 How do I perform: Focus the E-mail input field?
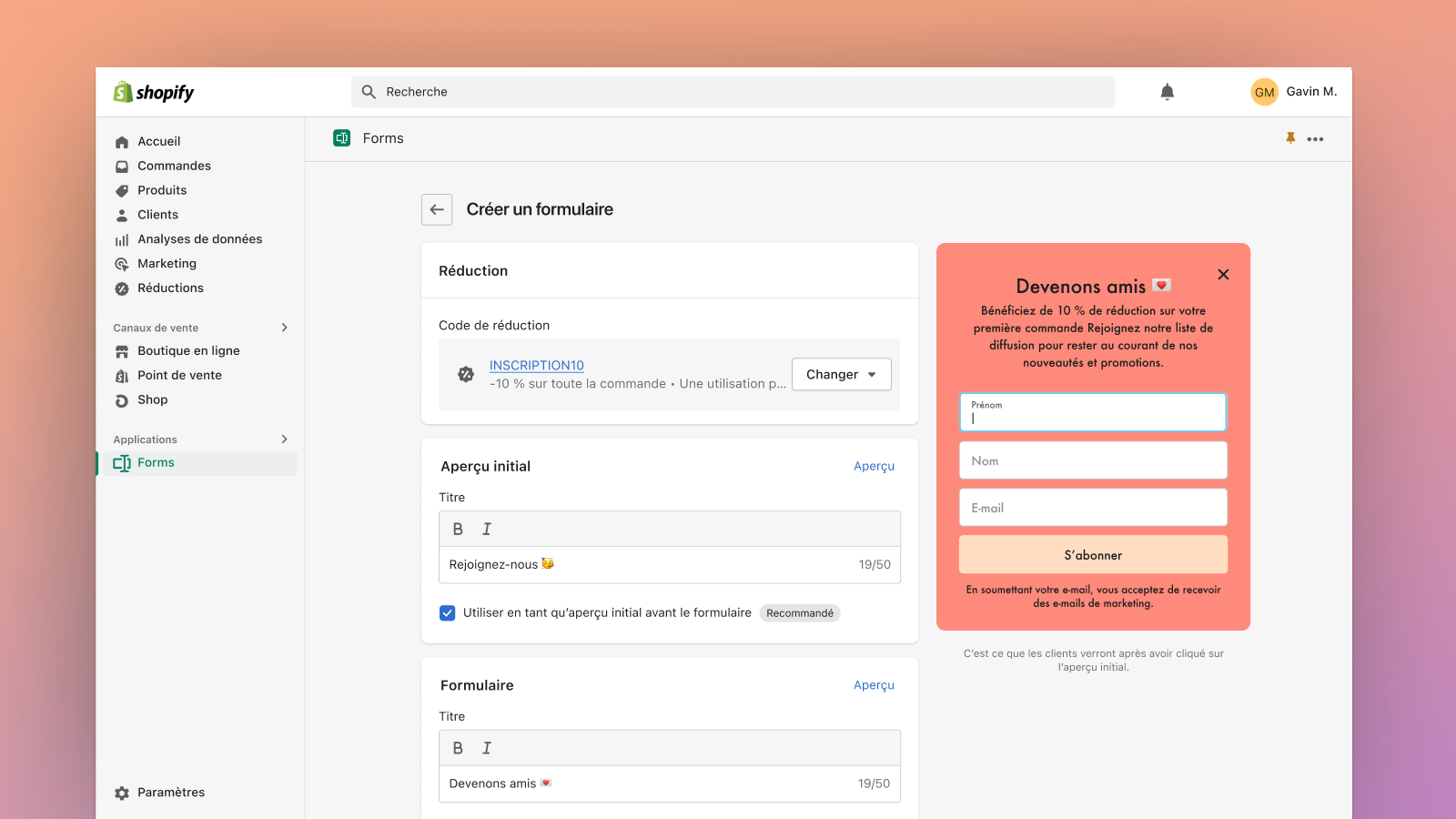point(1093,508)
